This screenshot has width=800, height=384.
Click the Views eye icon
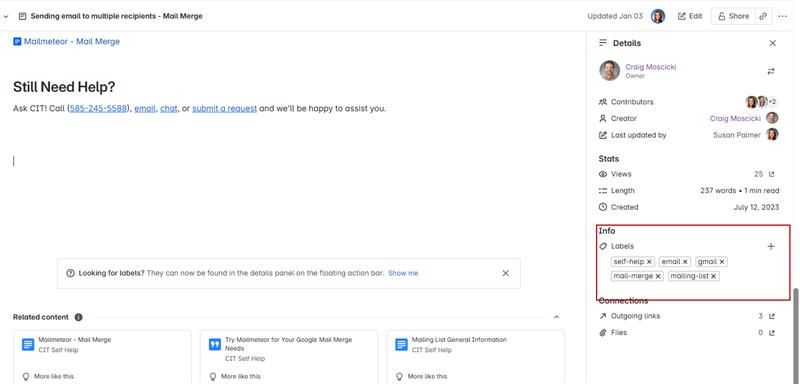(603, 174)
